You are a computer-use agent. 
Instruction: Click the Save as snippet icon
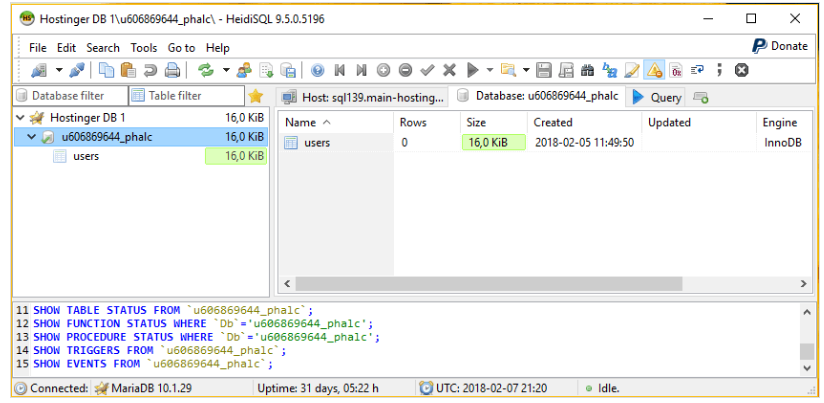click(566, 70)
